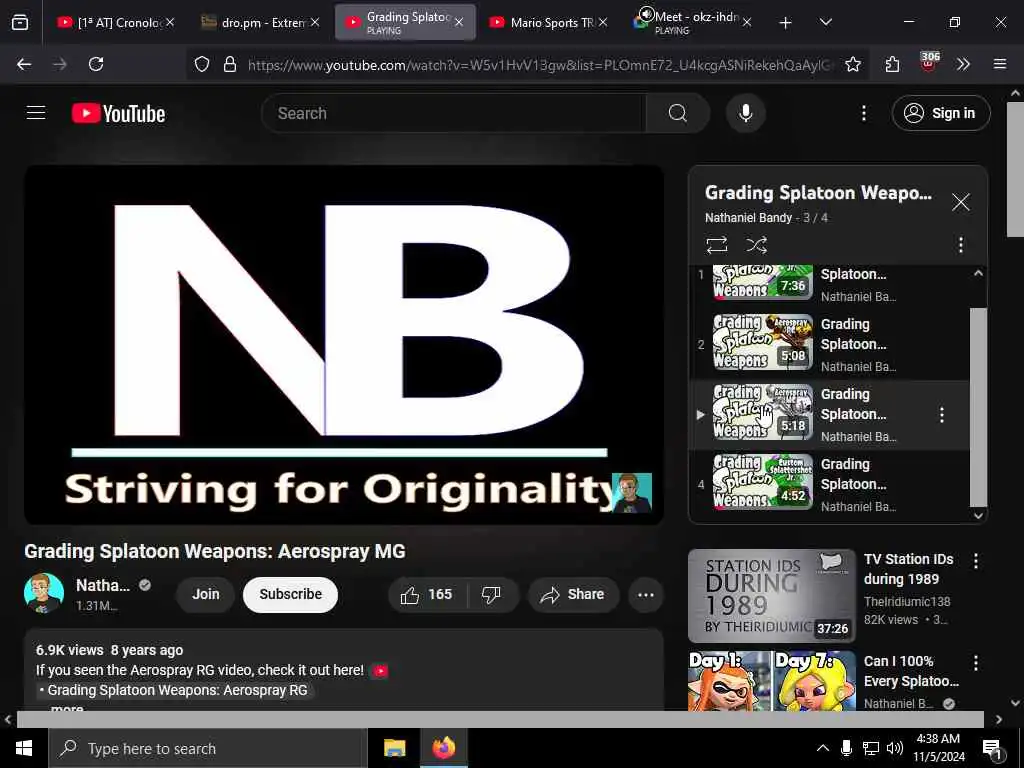The image size is (1024, 768).
Task: Type here to search taskbar box
Action: pos(208,748)
